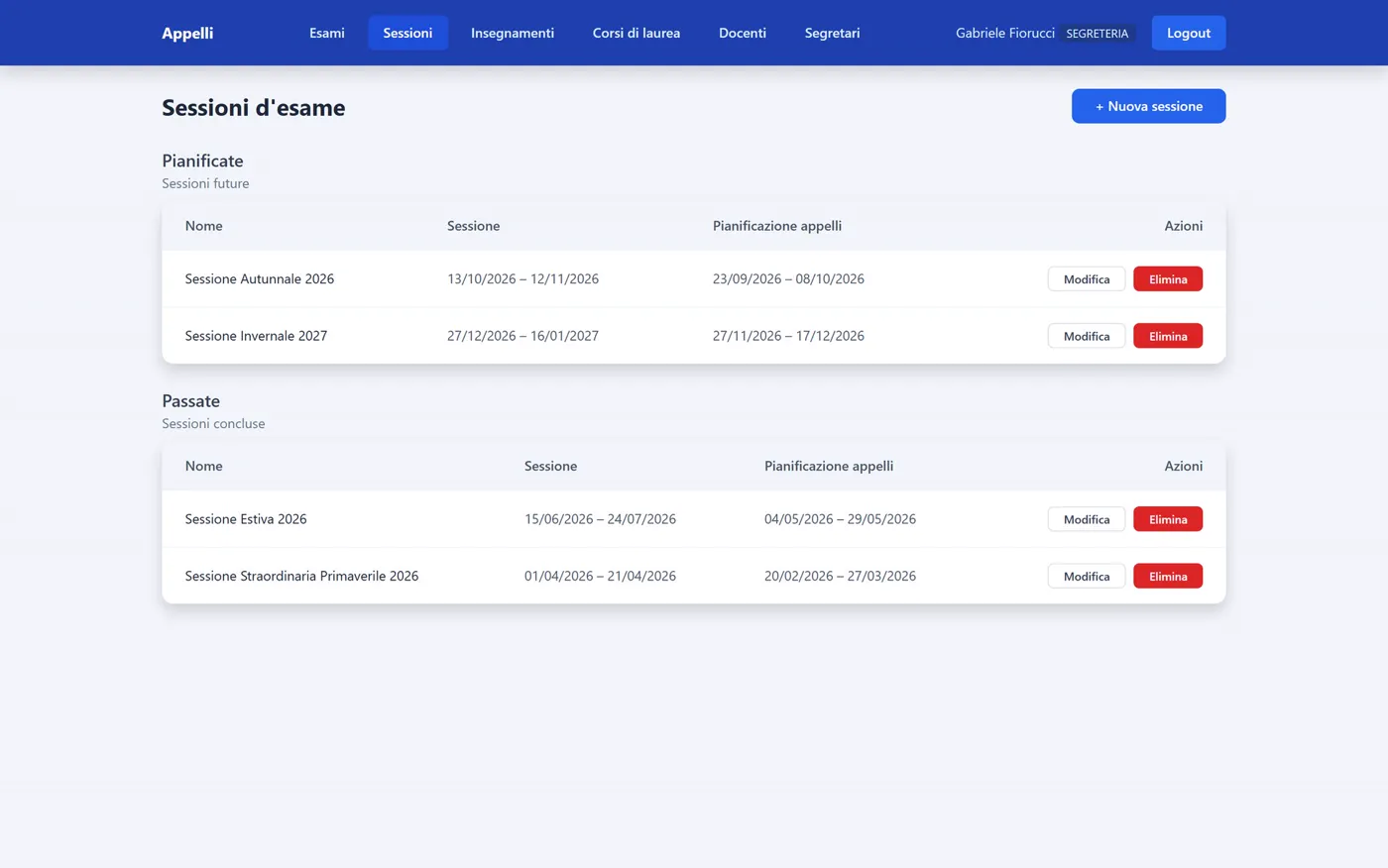Viewport: 1388px width, 868px height.
Task: Click planning dates 27/11/2026 – 17/12/2026
Action: (788, 336)
